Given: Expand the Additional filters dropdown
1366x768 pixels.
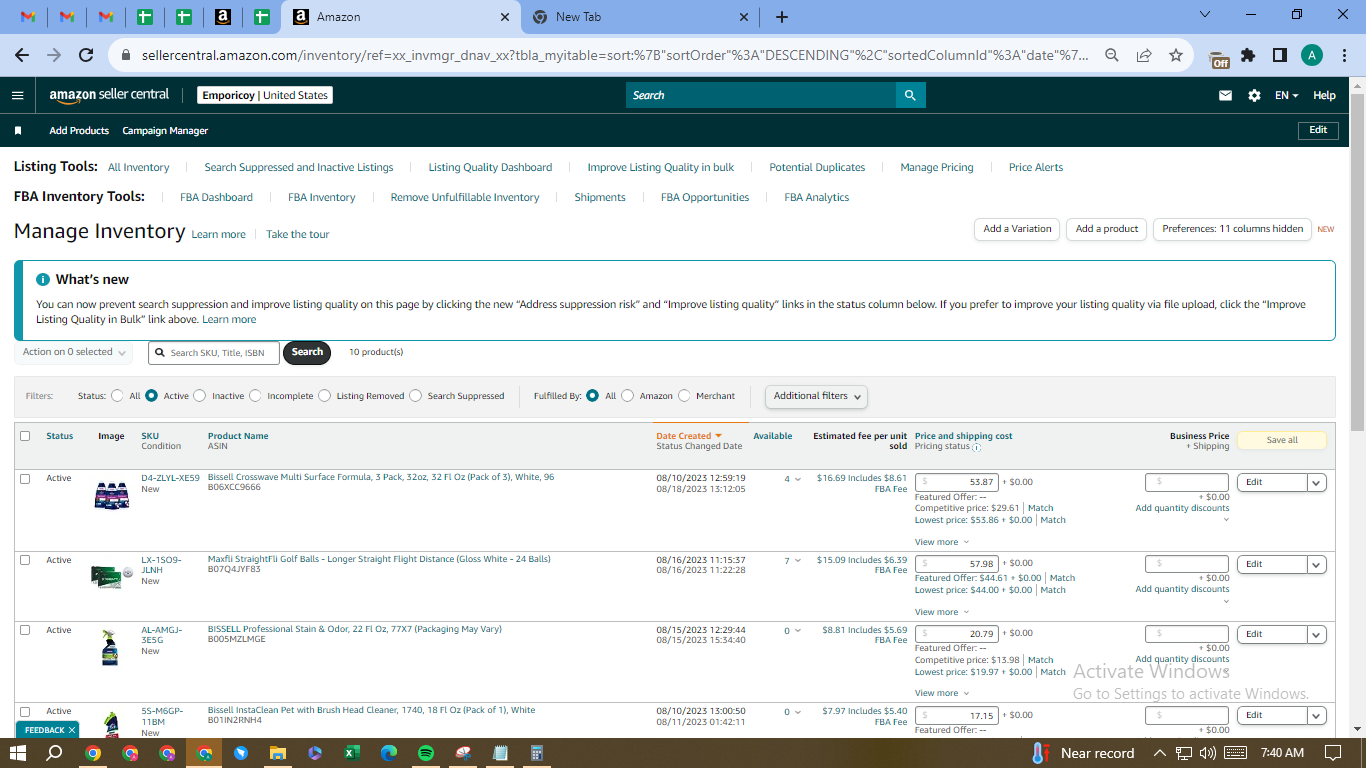Looking at the screenshot, I should point(816,396).
